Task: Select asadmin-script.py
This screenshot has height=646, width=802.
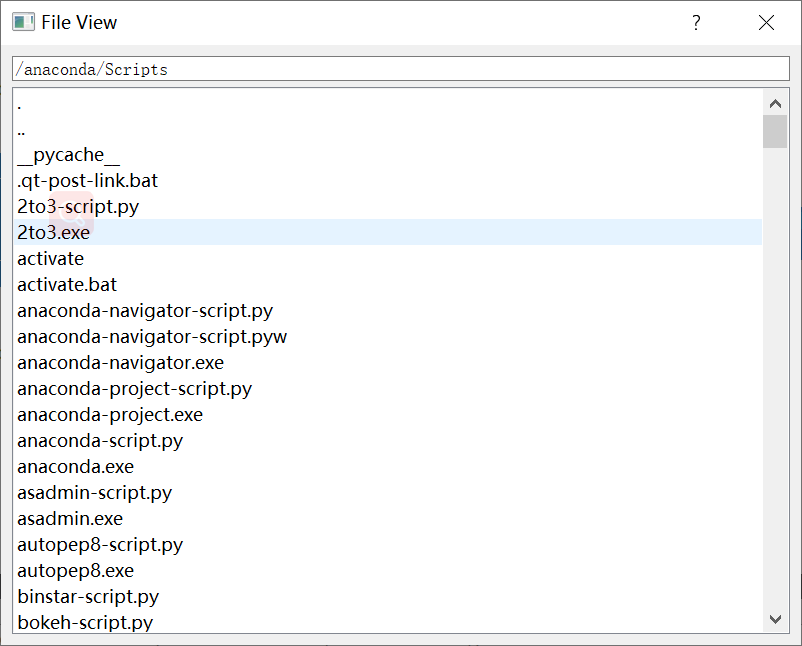Action: point(388,493)
